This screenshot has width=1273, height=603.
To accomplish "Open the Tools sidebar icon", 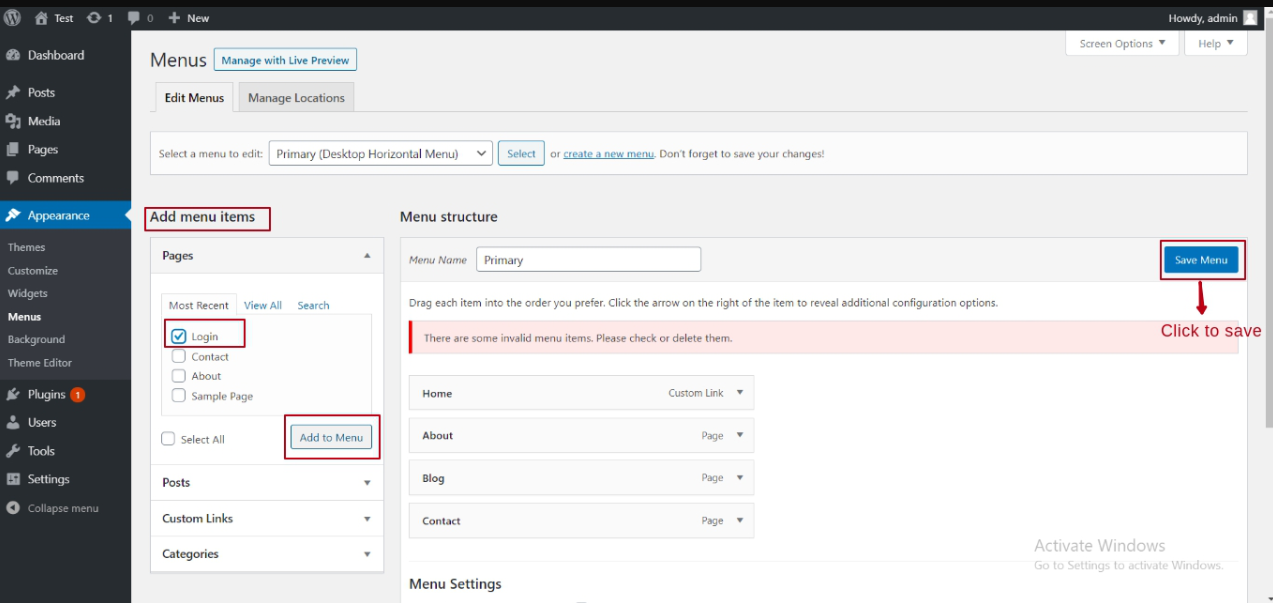I will (40, 450).
